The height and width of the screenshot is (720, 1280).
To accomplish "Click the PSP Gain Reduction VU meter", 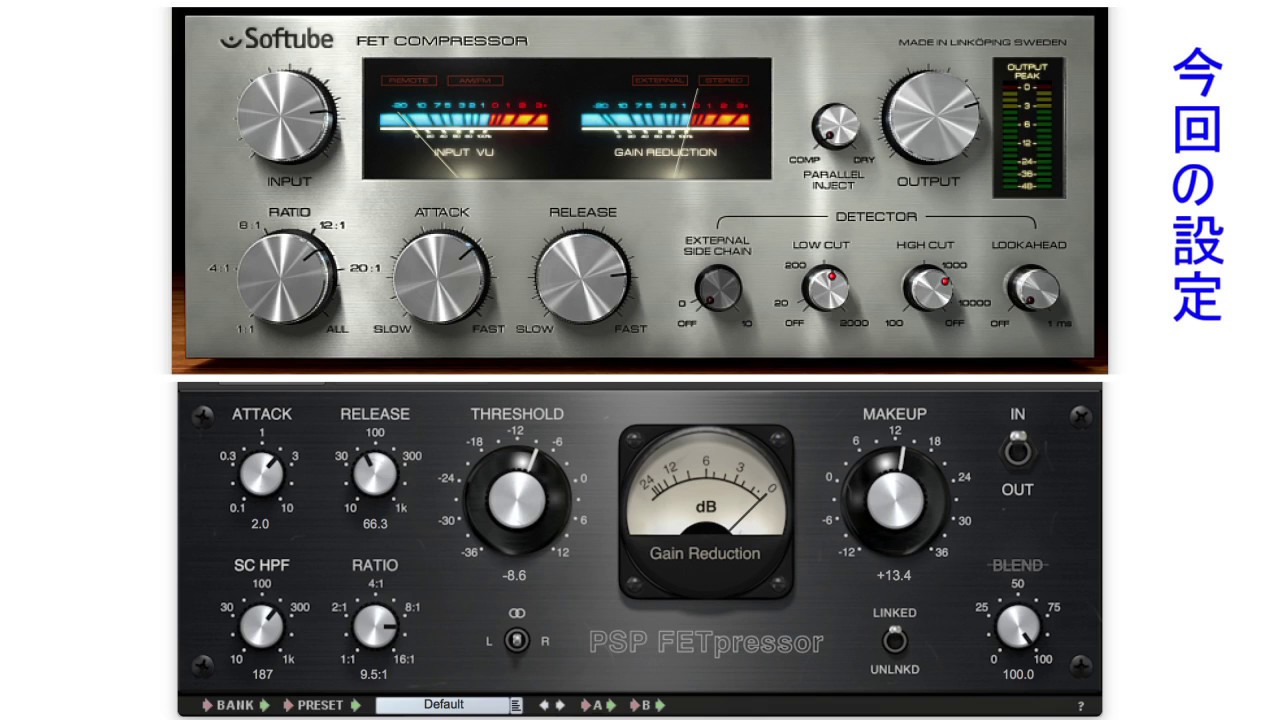I will (706, 512).
